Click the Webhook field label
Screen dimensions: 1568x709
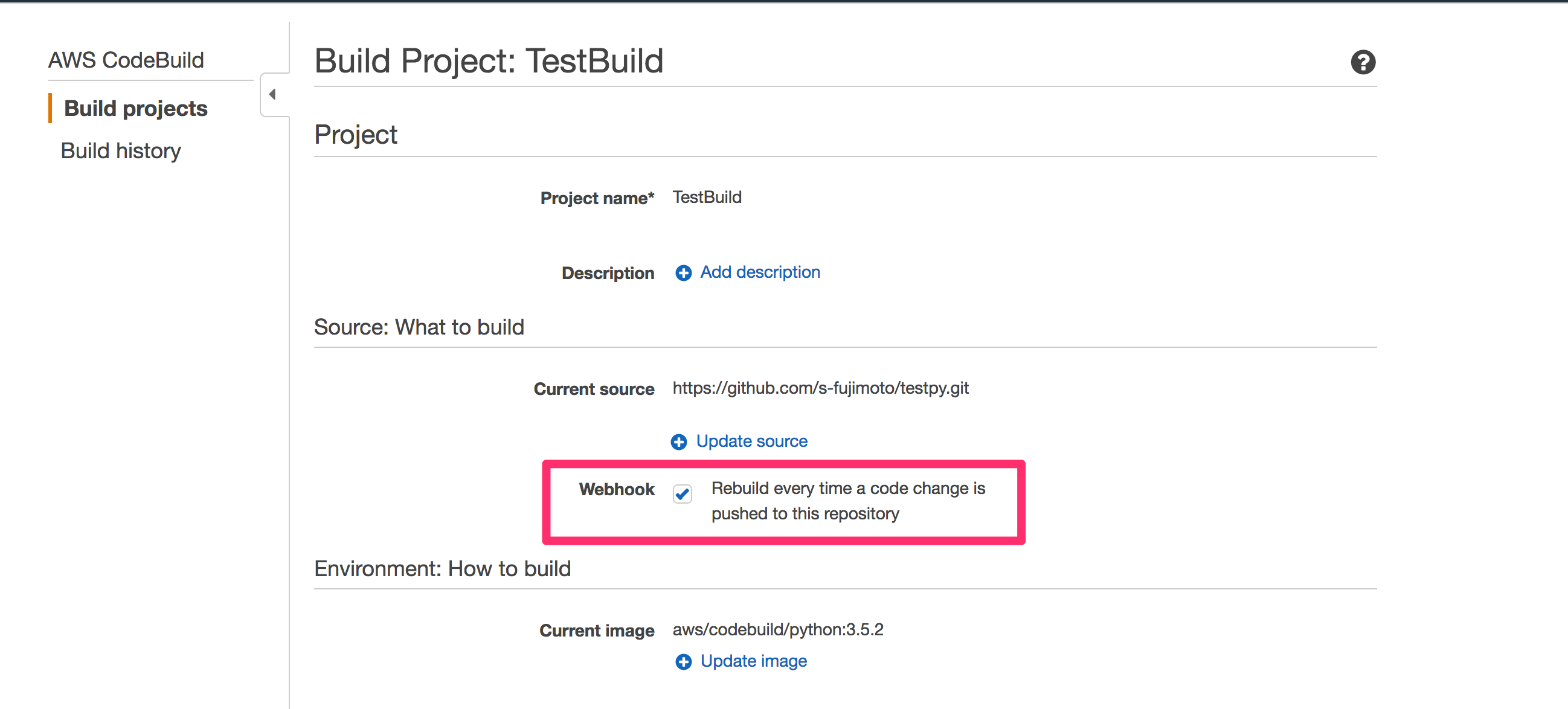(616, 489)
